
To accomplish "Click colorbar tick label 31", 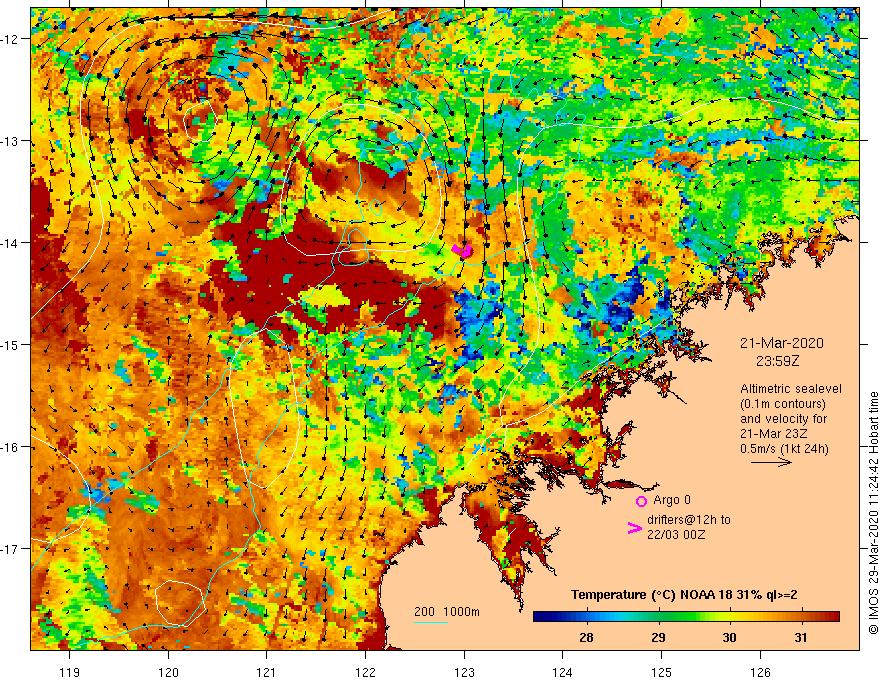I will (801, 637).
